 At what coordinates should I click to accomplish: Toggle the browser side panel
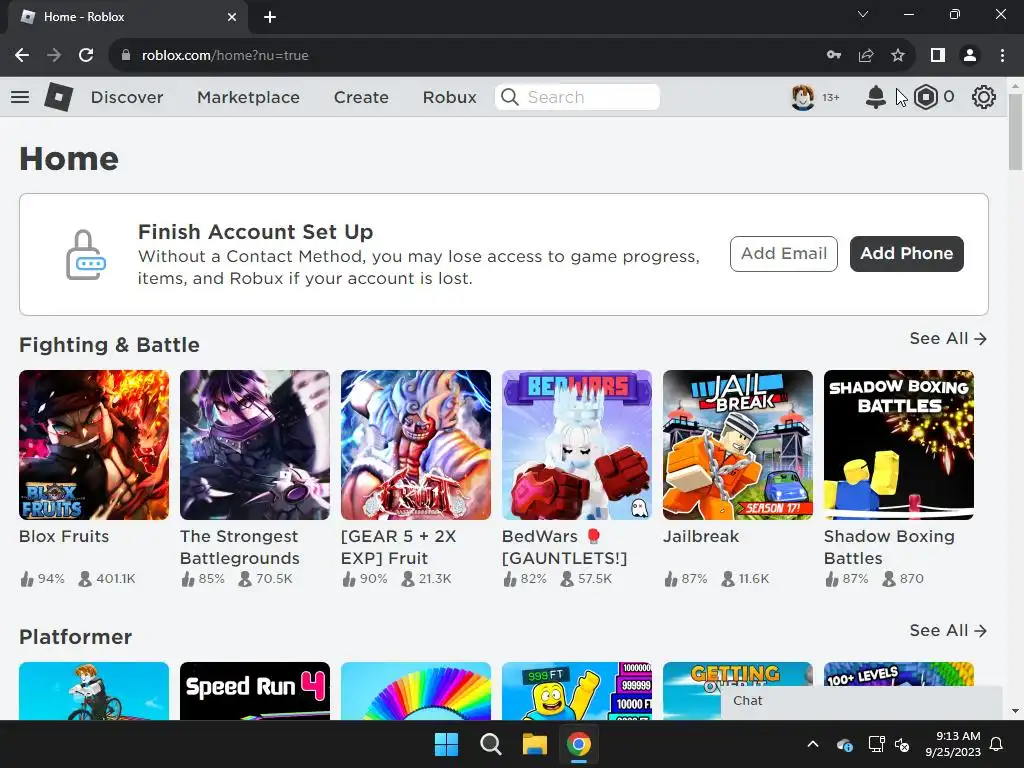tap(938, 56)
